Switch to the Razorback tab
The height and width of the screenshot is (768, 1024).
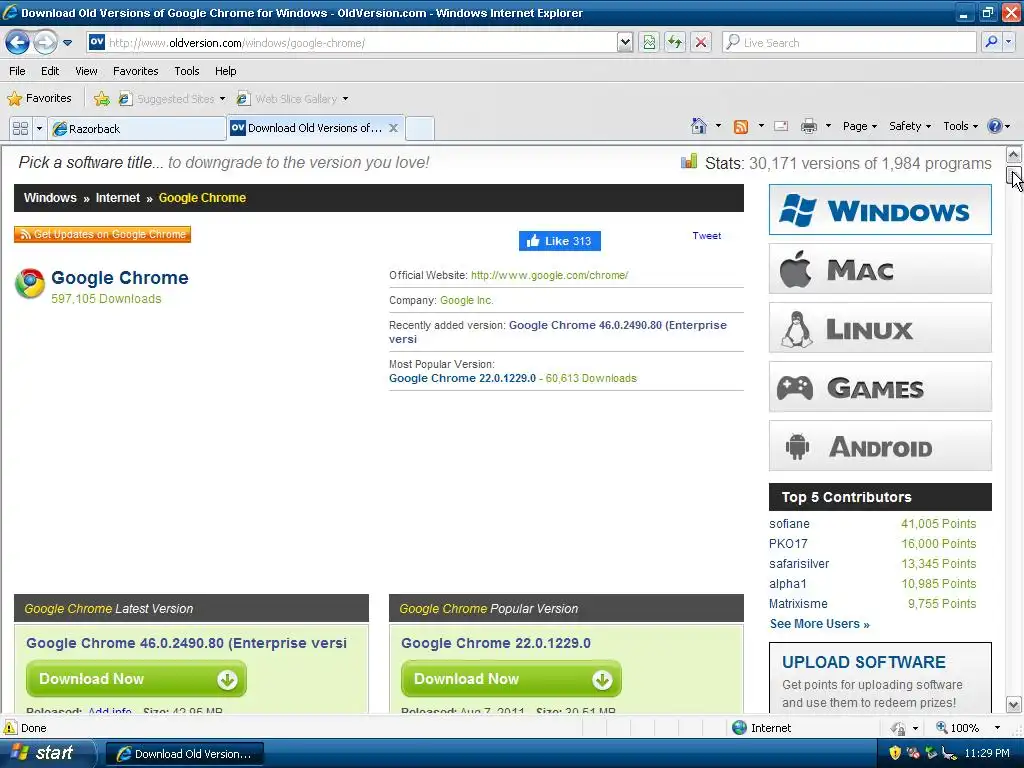(x=137, y=129)
